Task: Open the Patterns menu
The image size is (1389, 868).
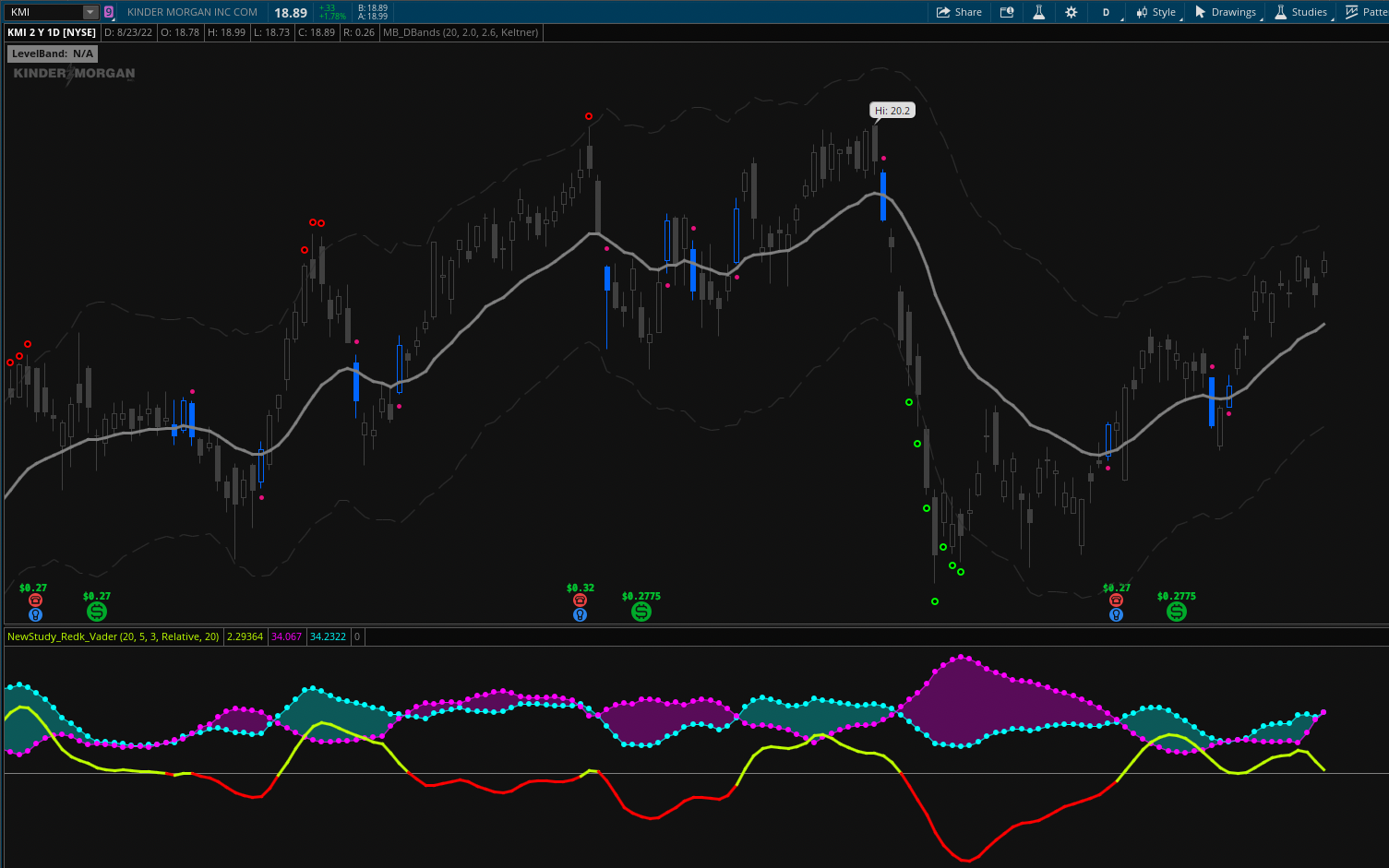Action: point(1365,12)
